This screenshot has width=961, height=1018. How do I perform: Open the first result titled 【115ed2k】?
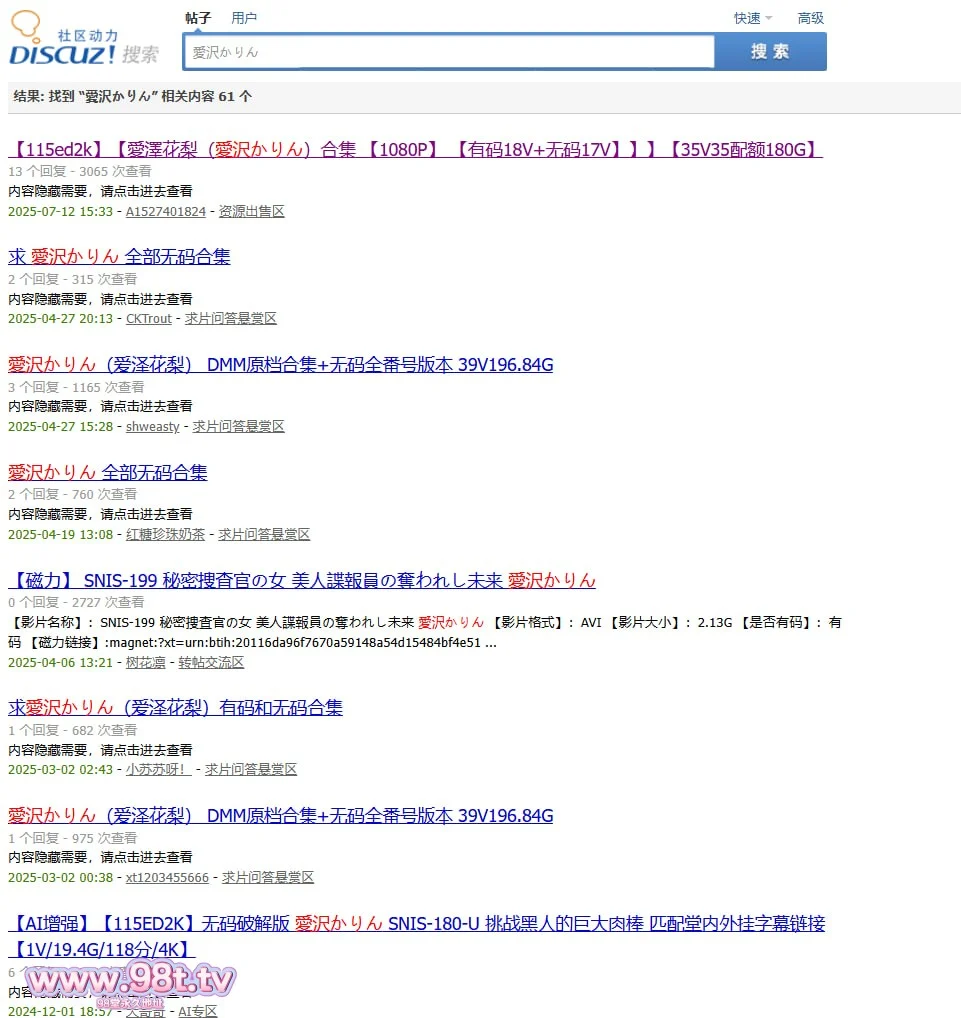(x=415, y=150)
